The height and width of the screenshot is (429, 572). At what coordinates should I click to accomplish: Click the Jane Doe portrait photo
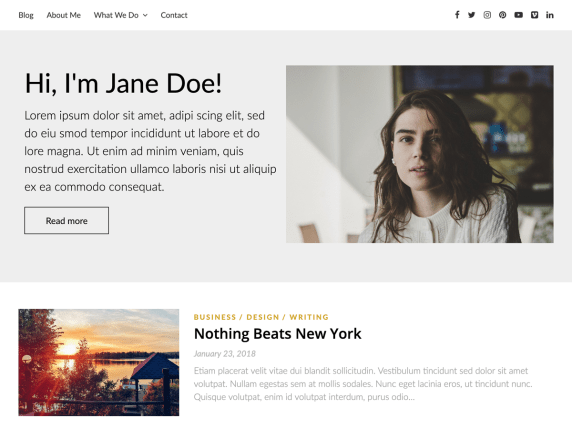[x=420, y=154]
